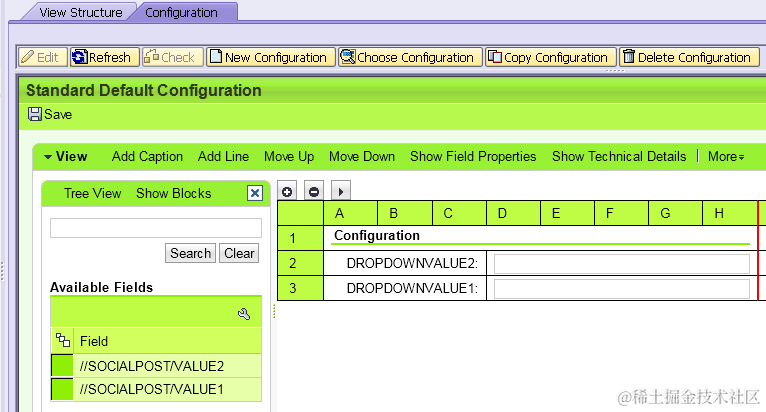
Task: Delete Configuration from toolbar
Action: coord(689,57)
